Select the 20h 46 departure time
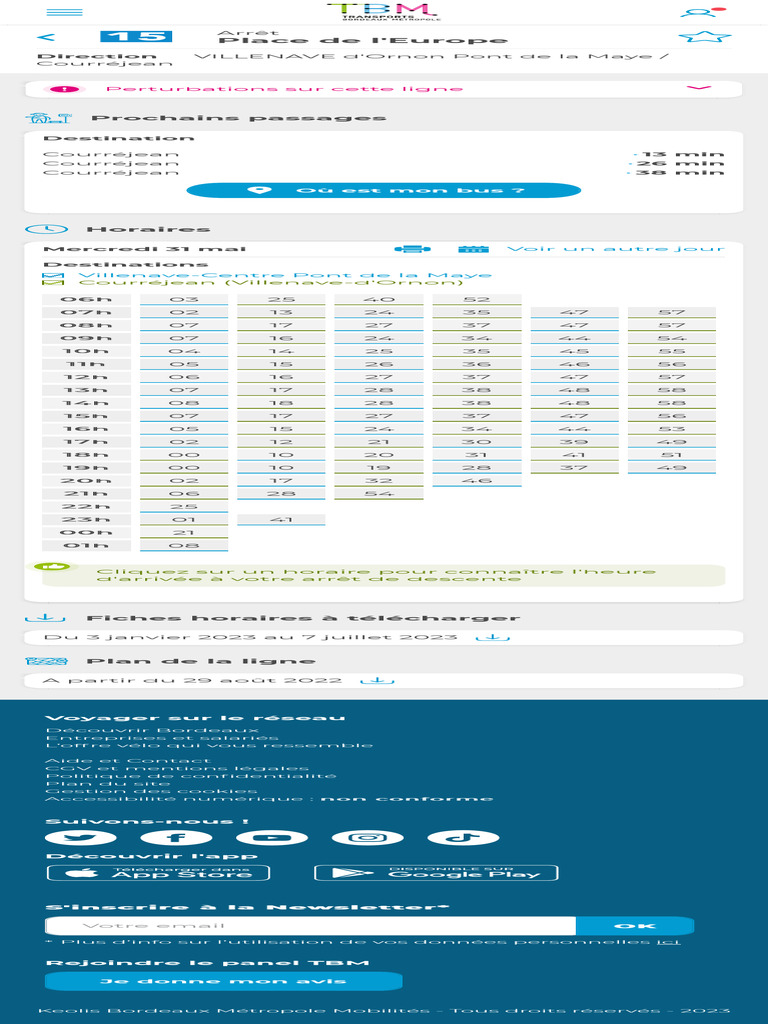Screen dimensions: 768x1024 tap(477, 481)
